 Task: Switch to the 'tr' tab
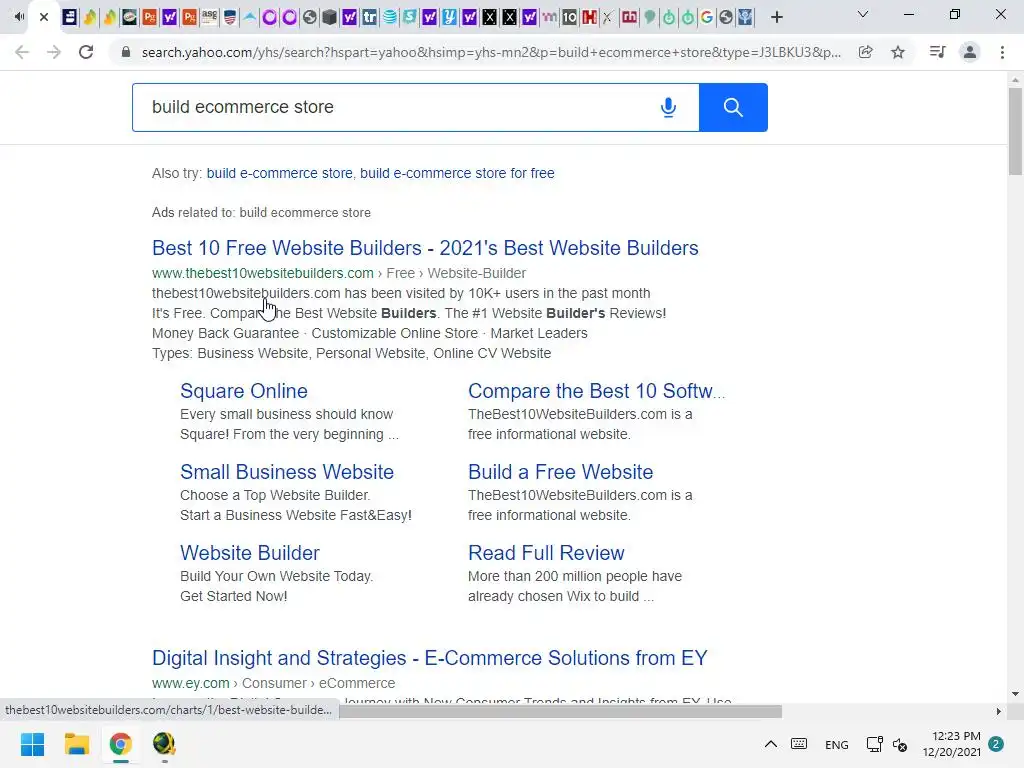(369, 17)
